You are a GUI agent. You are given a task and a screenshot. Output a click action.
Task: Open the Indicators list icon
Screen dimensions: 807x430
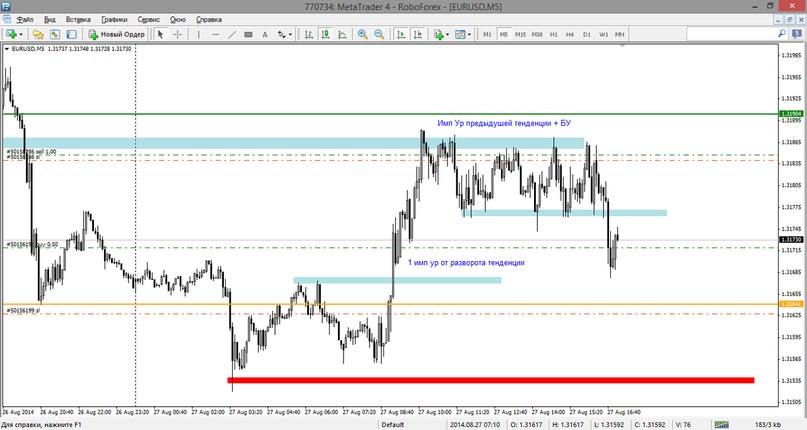click(x=438, y=34)
